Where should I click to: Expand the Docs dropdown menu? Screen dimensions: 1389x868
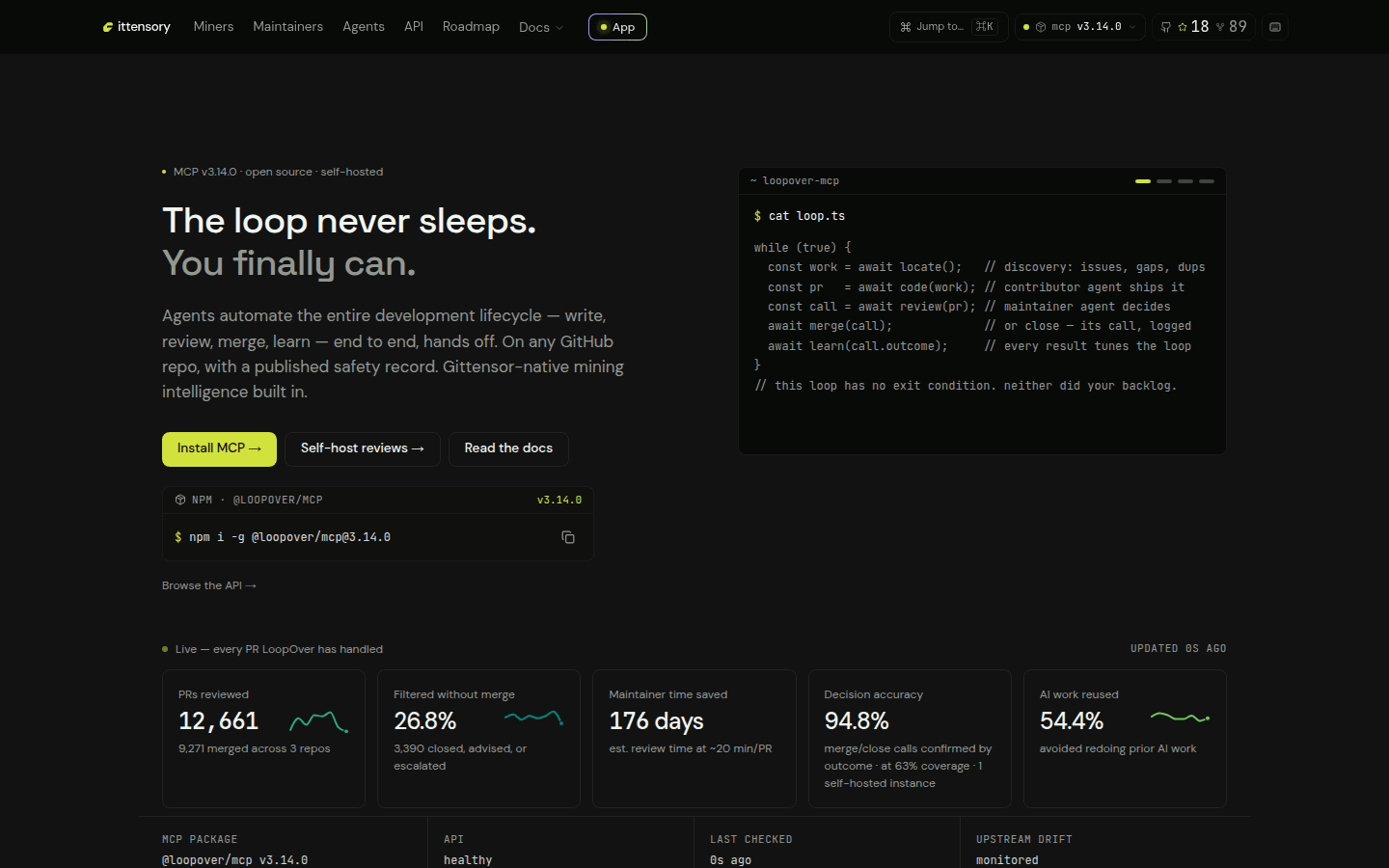pos(541,27)
